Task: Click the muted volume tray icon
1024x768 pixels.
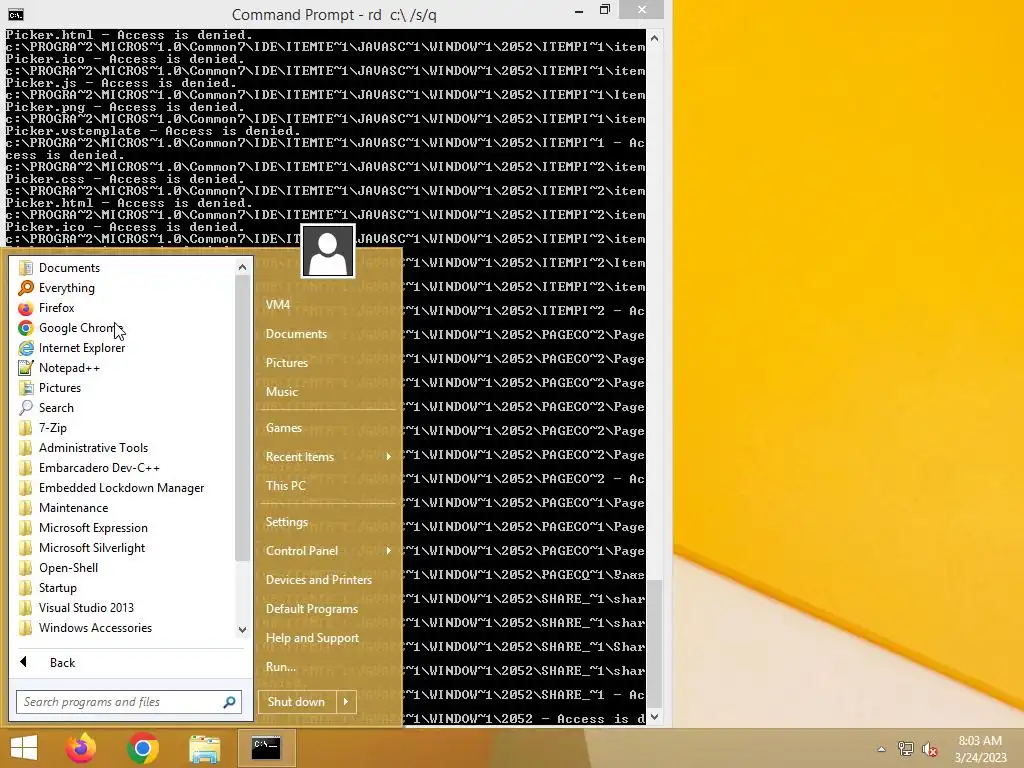Action: [930, 749]
